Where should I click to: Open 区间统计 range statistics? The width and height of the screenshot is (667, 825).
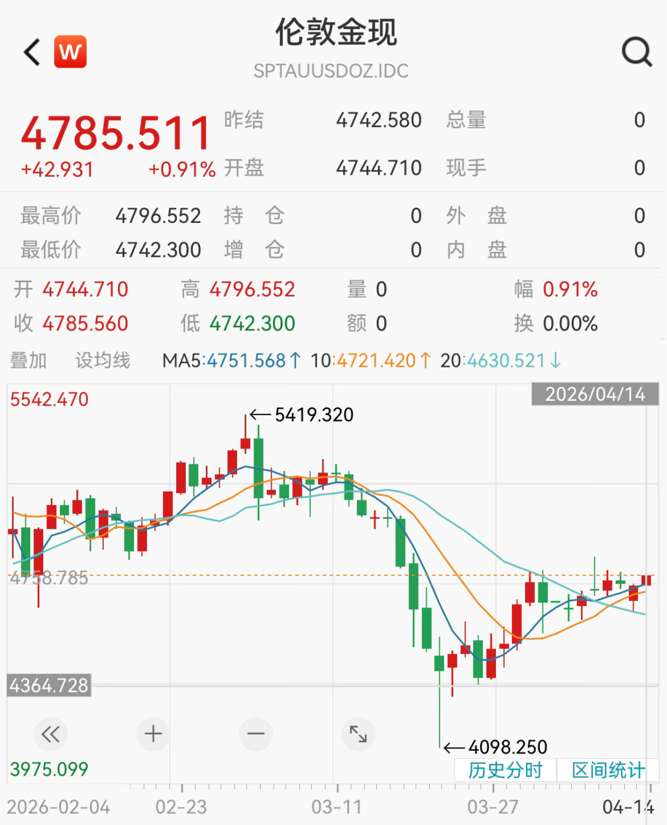click(608, 770)
